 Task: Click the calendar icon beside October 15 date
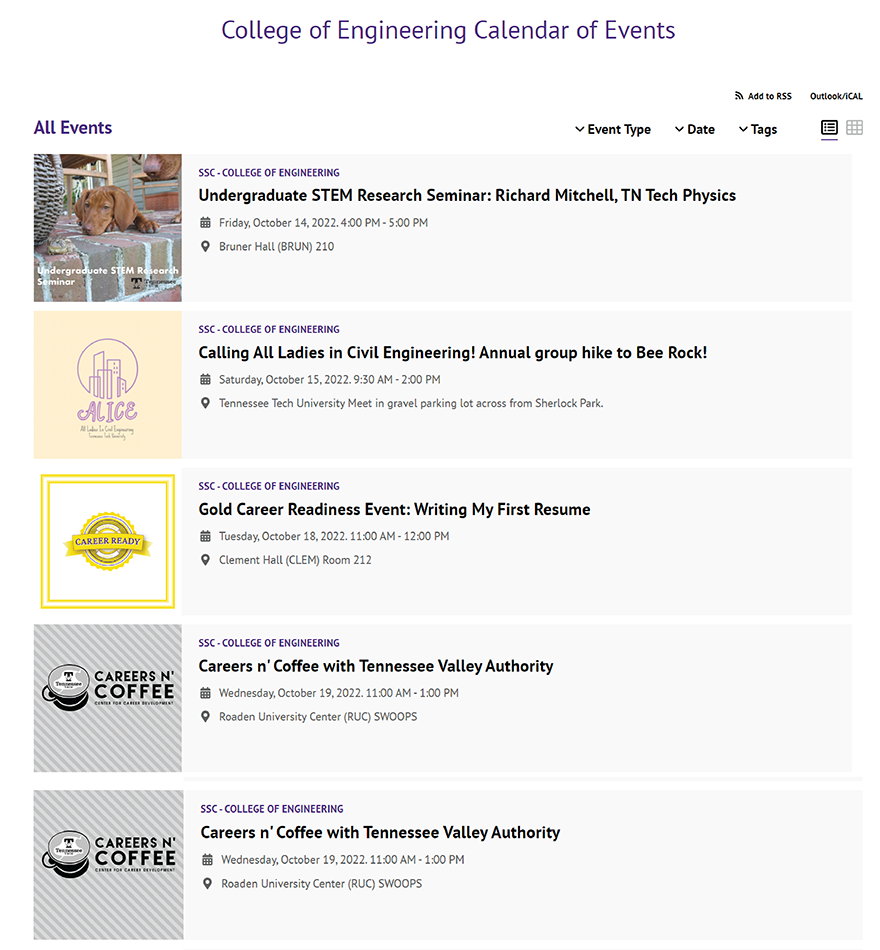click(206, 380)
